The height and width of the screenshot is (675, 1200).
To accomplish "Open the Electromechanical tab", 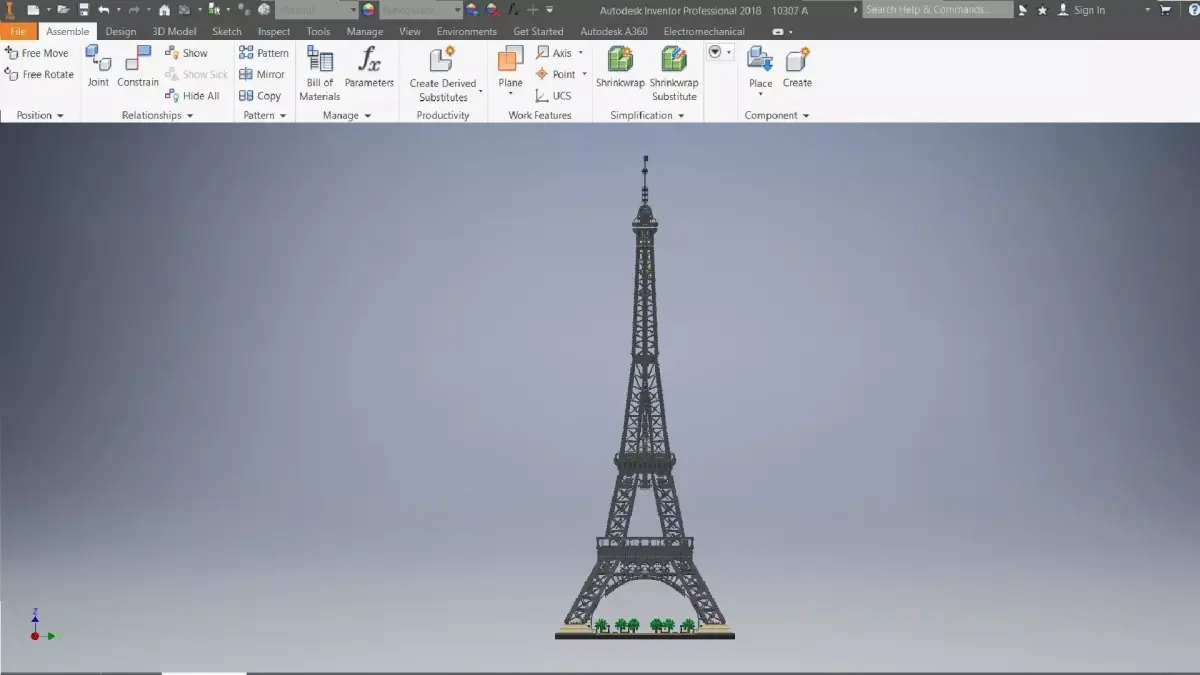I will pos(704,31).
